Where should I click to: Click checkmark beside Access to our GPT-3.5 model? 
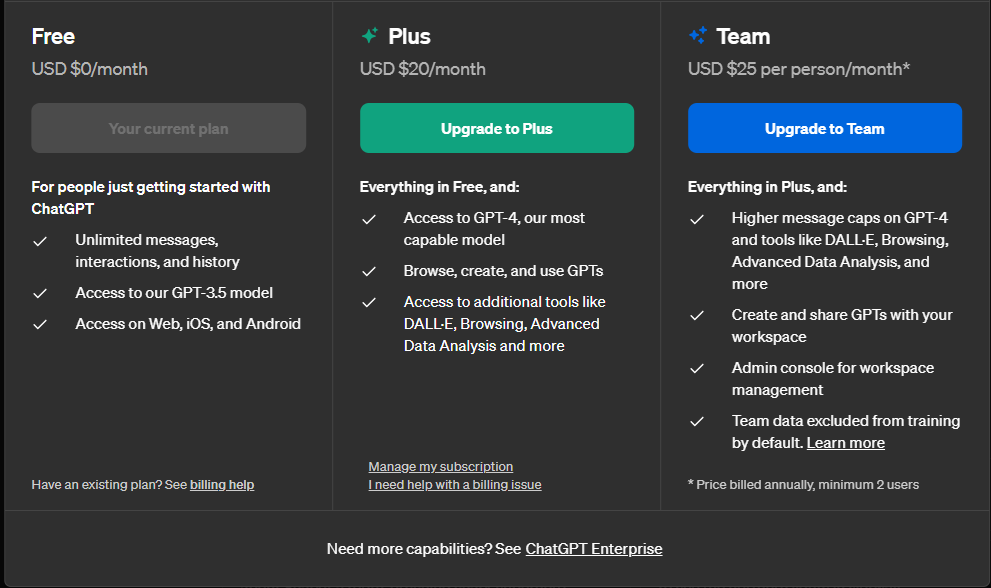[40, 293]
